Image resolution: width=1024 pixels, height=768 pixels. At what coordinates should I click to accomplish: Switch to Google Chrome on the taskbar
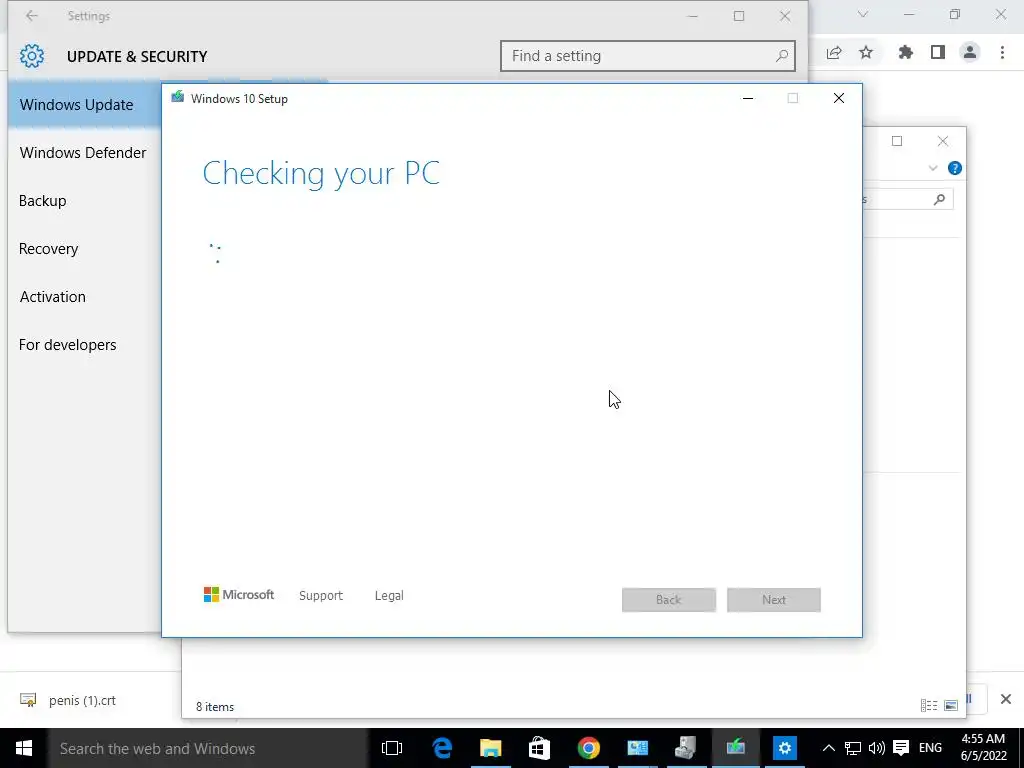588,748
